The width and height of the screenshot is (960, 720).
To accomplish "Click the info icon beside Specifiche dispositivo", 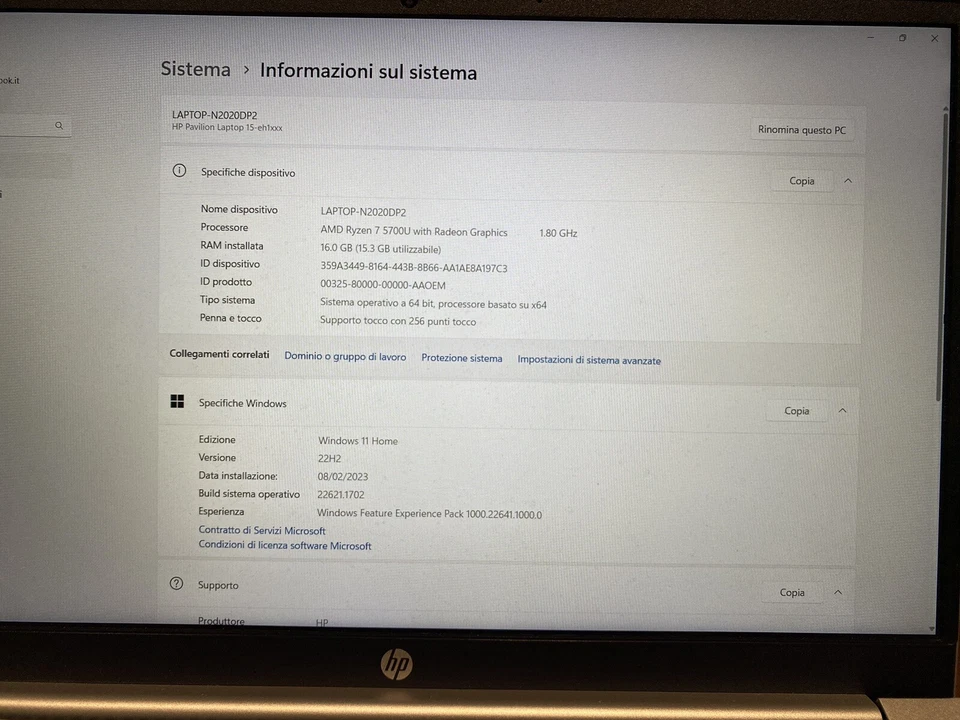I will 178,171.
